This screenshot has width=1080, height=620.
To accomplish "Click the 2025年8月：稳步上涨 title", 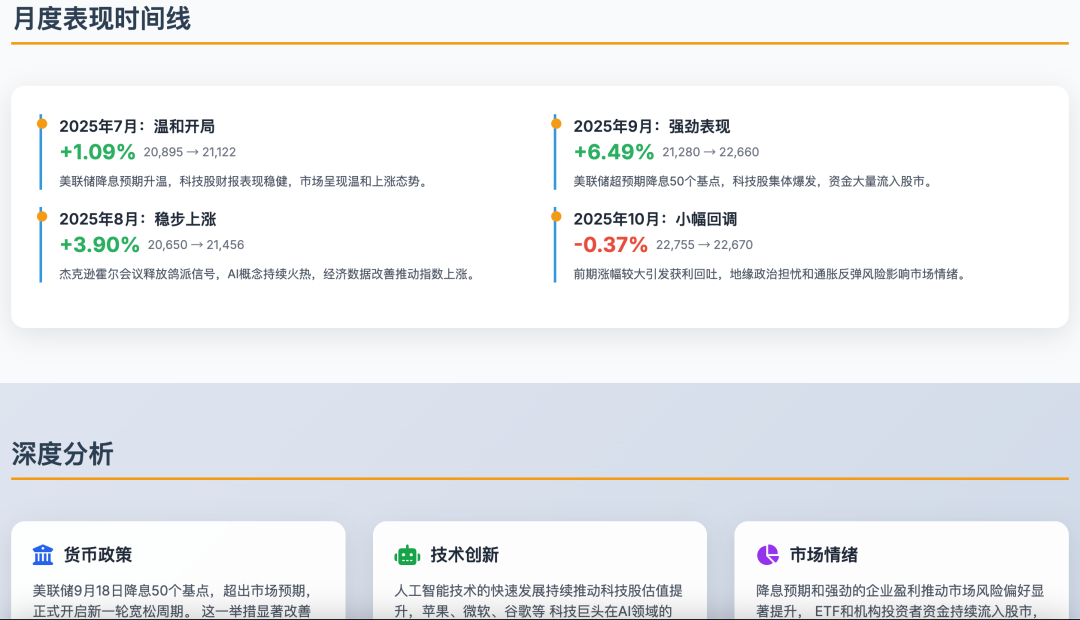I will tap(137, 219).
